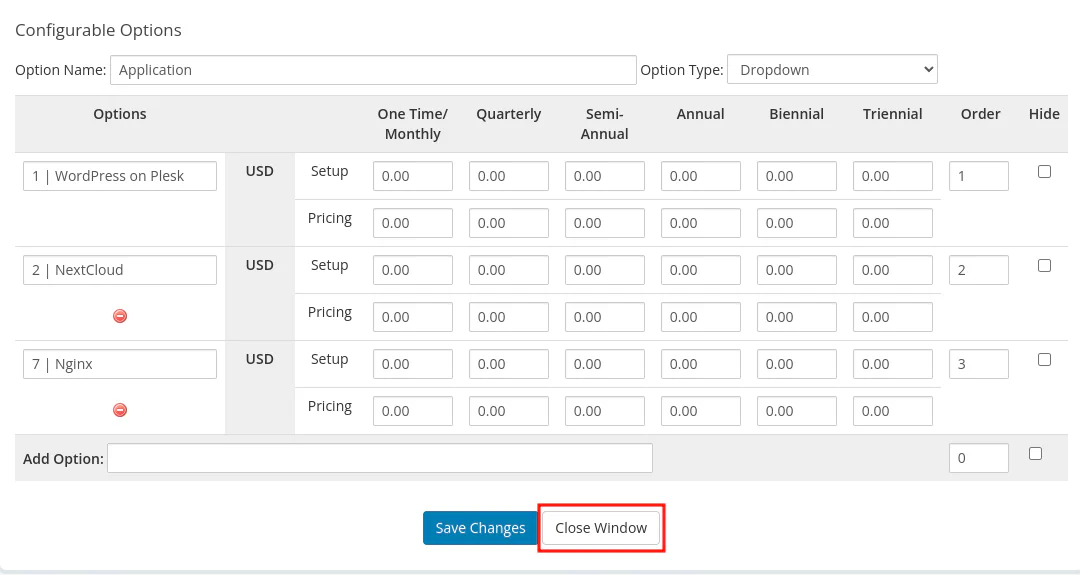Edit Order field for WordPress on Plesk
1080x575 pixels.
[979, 176]
